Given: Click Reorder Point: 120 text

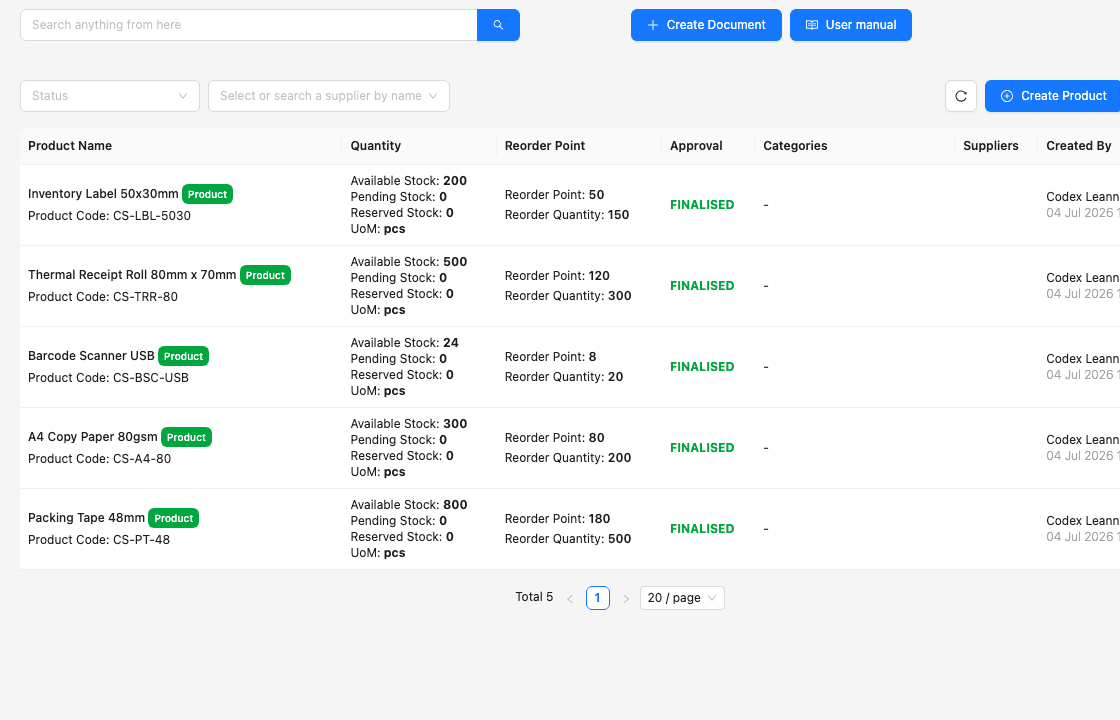Looking at the screenshot, I should coord(557,276).
